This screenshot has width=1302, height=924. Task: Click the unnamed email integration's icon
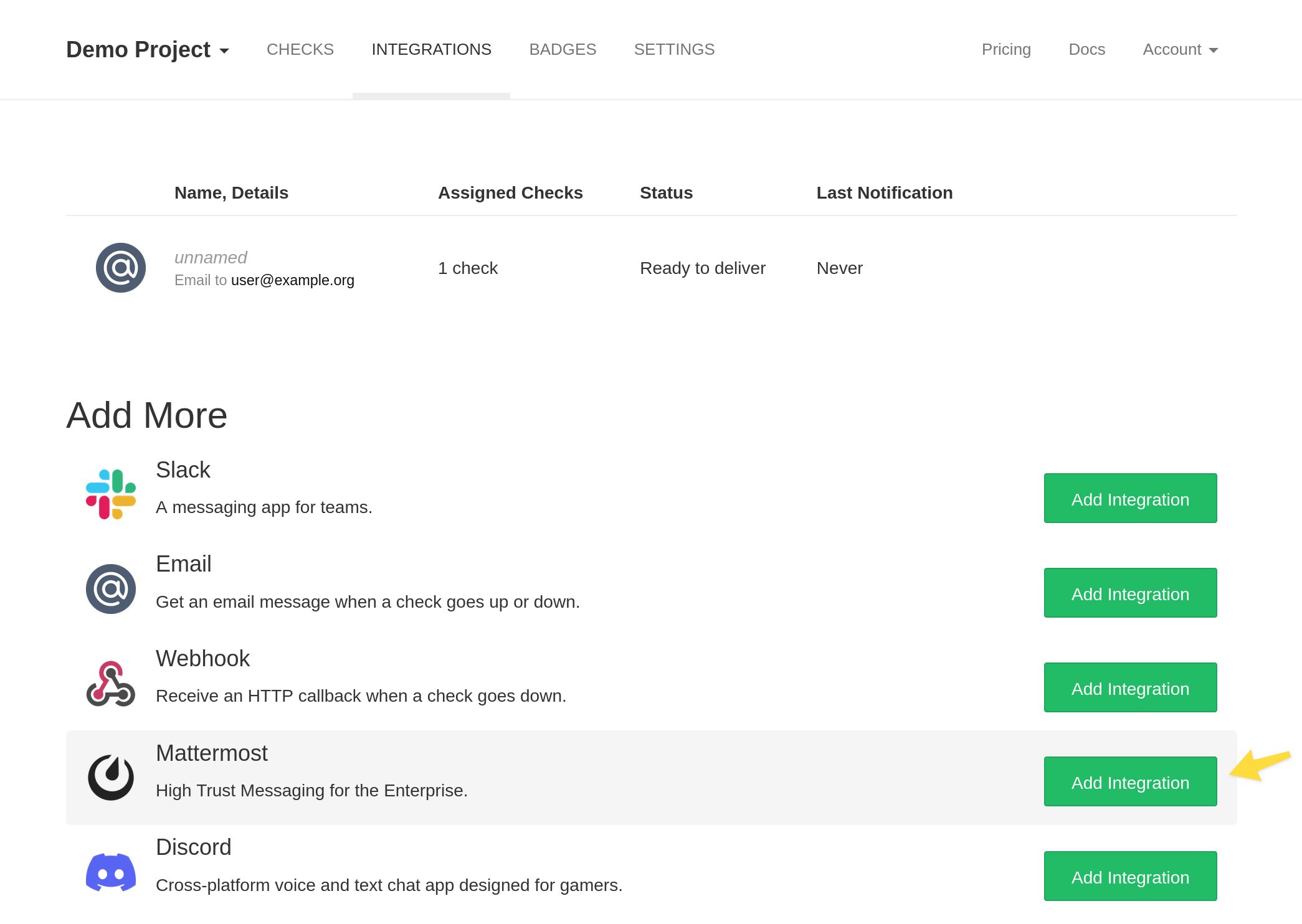pyautogui.click(x=121, y=268)
